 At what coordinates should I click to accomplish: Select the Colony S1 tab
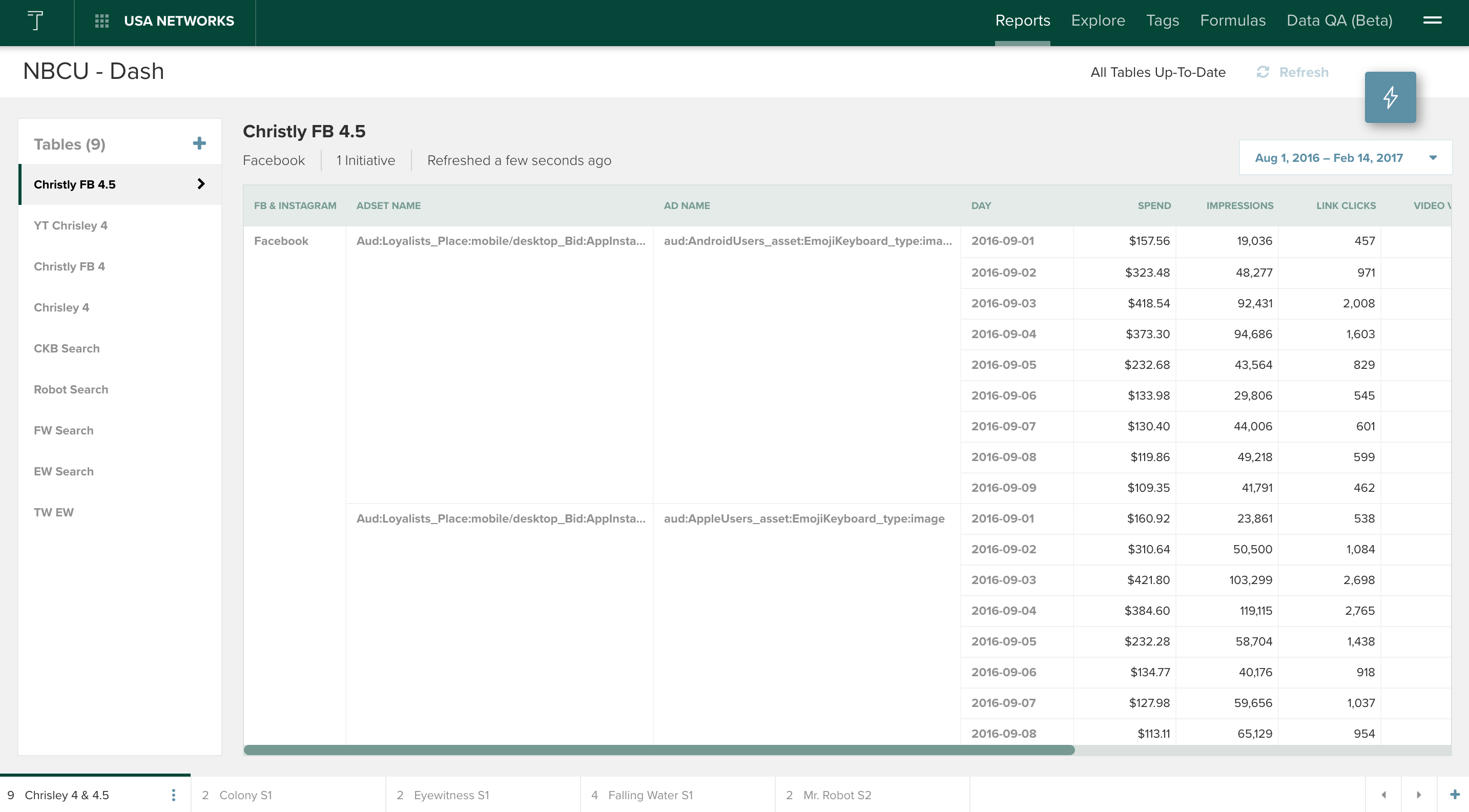pos(245,795)
